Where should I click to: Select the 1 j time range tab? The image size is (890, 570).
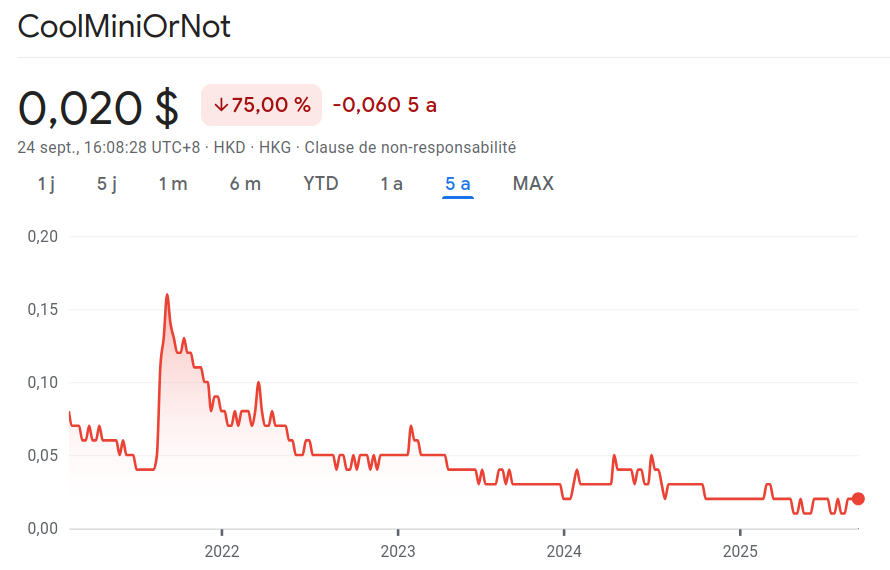(46, 184)
